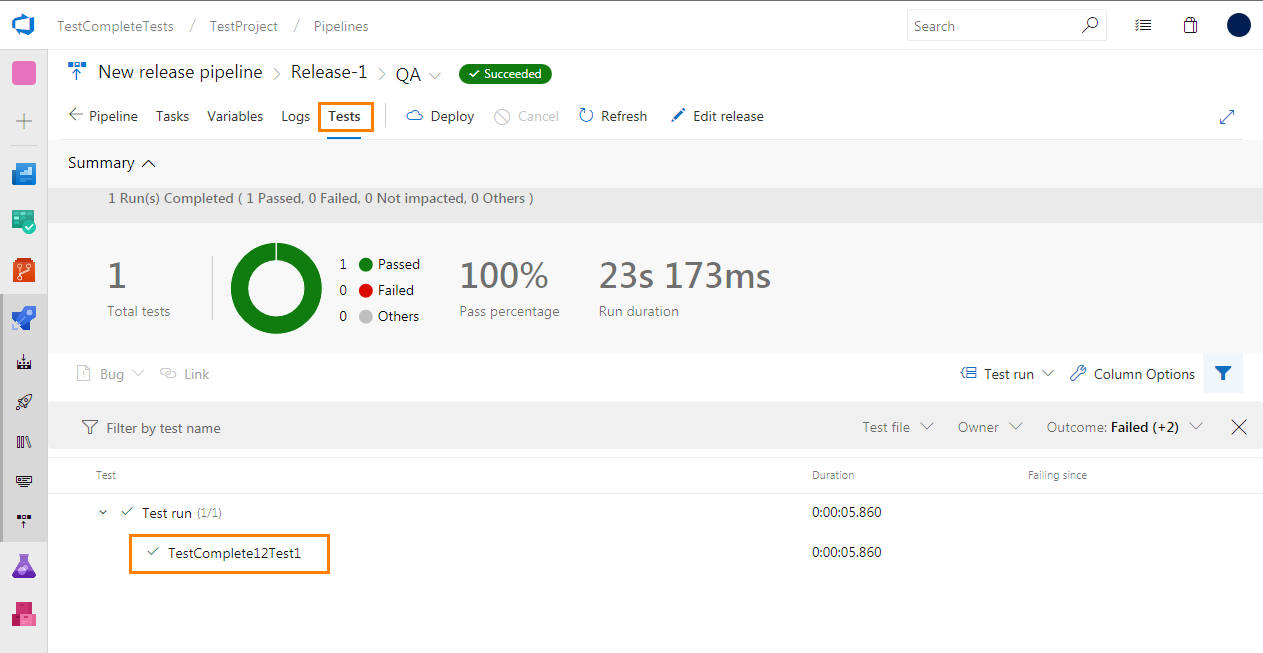The image size is (1263, 653).
Task: Click the red Failed legend swatch
Action: (366, 290)
